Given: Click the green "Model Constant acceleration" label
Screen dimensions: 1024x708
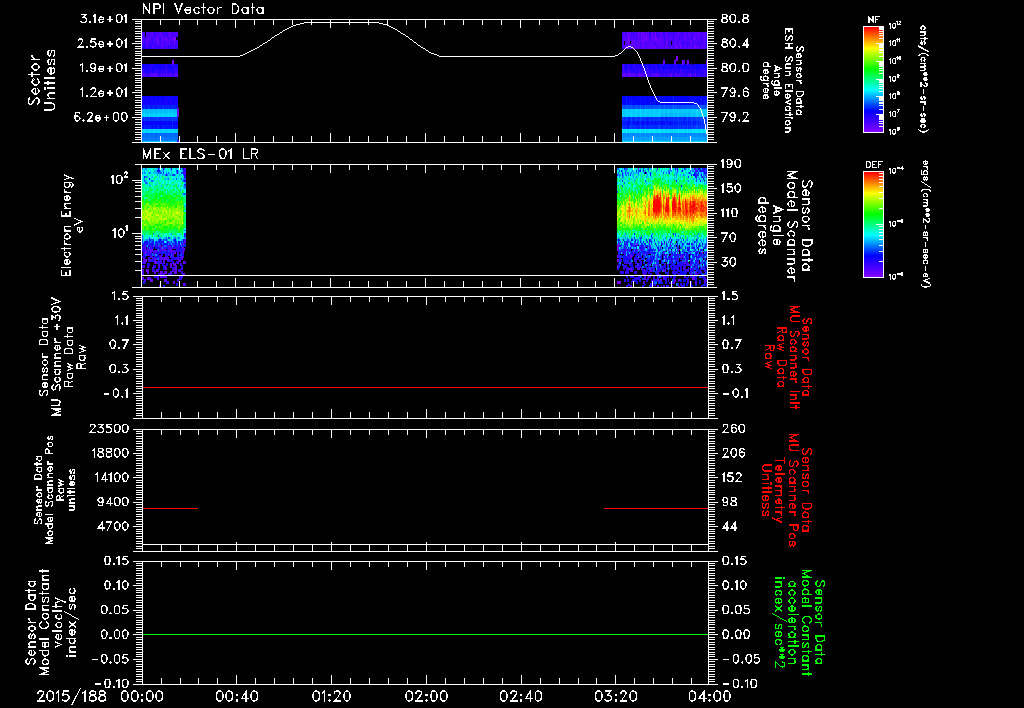Looking at the screenshot, I should tap(798, 622).
